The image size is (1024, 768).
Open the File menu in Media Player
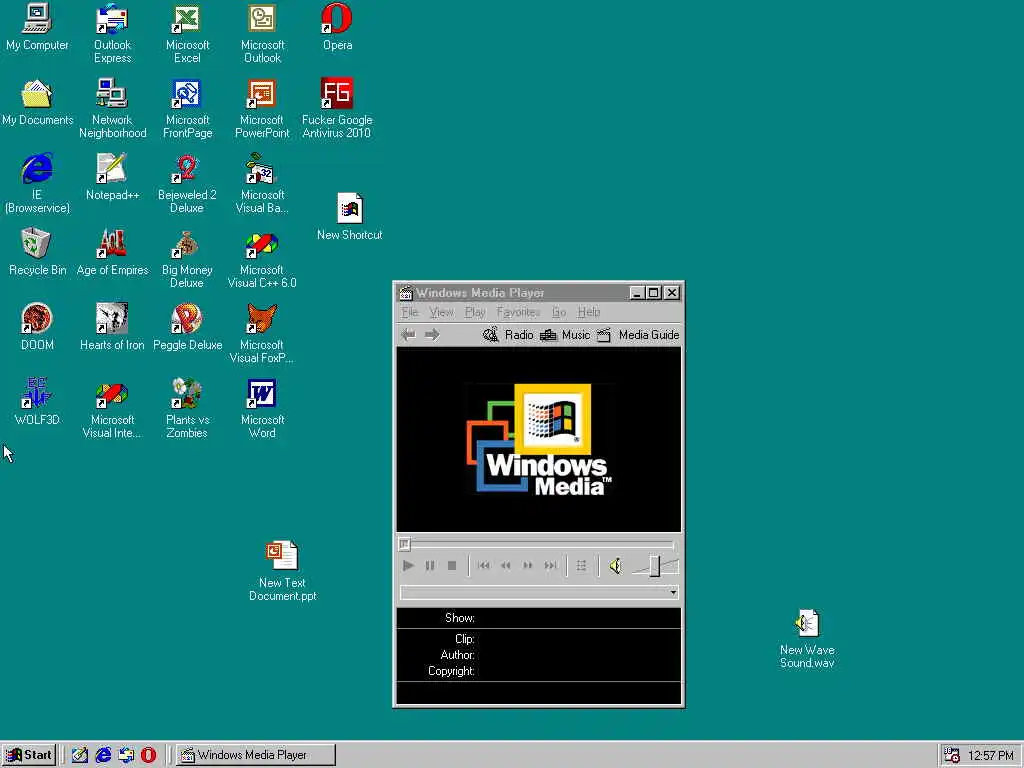pos(409,312)
